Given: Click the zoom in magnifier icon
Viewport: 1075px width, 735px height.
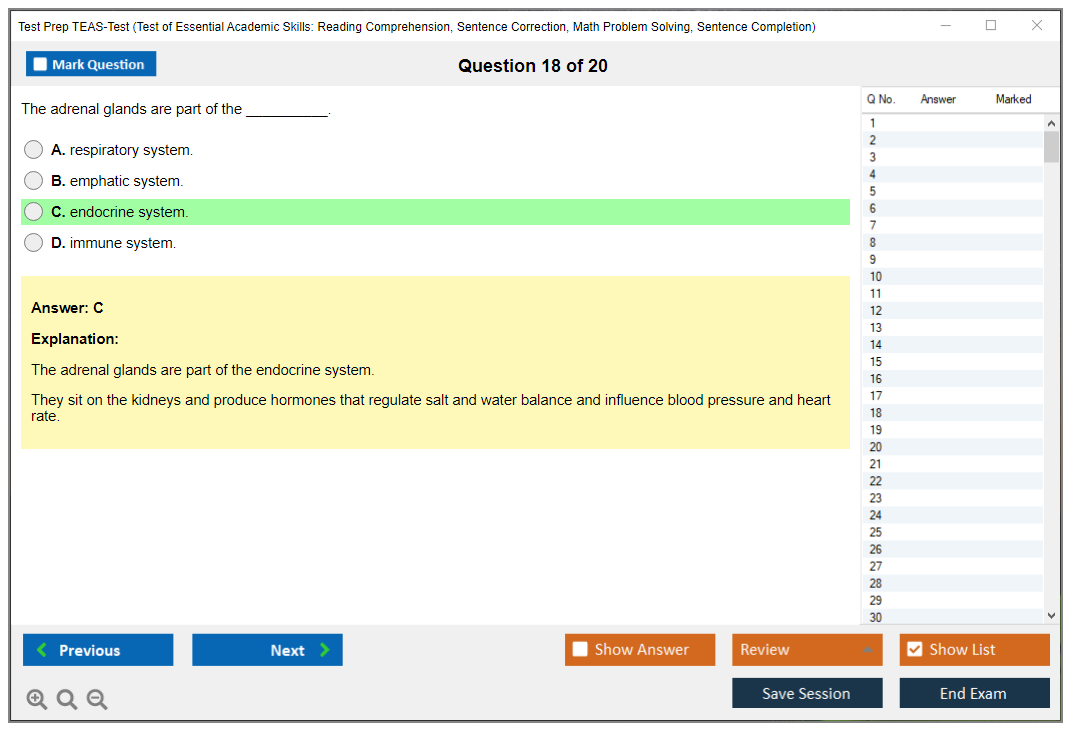Looking at the screenshot, I should tap(36, 700).
